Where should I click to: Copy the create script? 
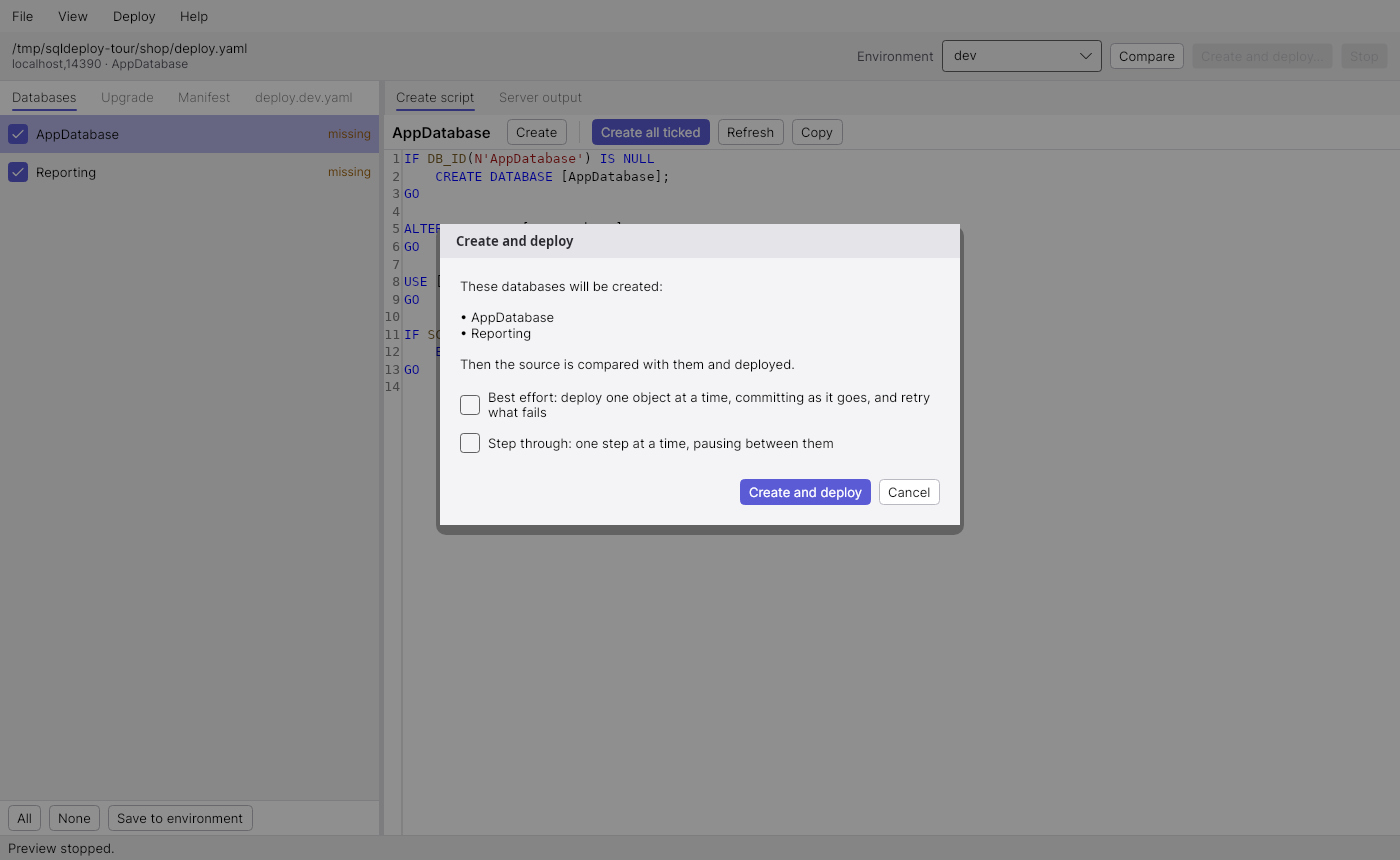[817, 132]
